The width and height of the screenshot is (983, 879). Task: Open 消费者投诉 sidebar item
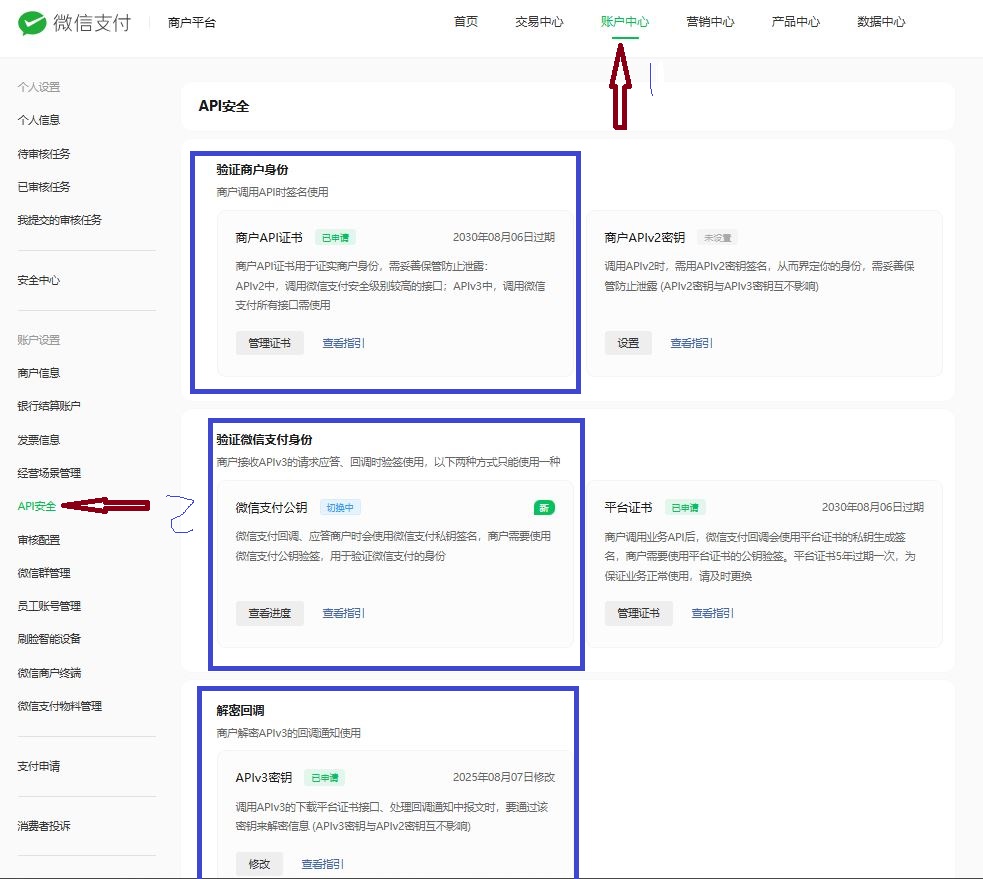pyautogui.click(x=44, y=826)
